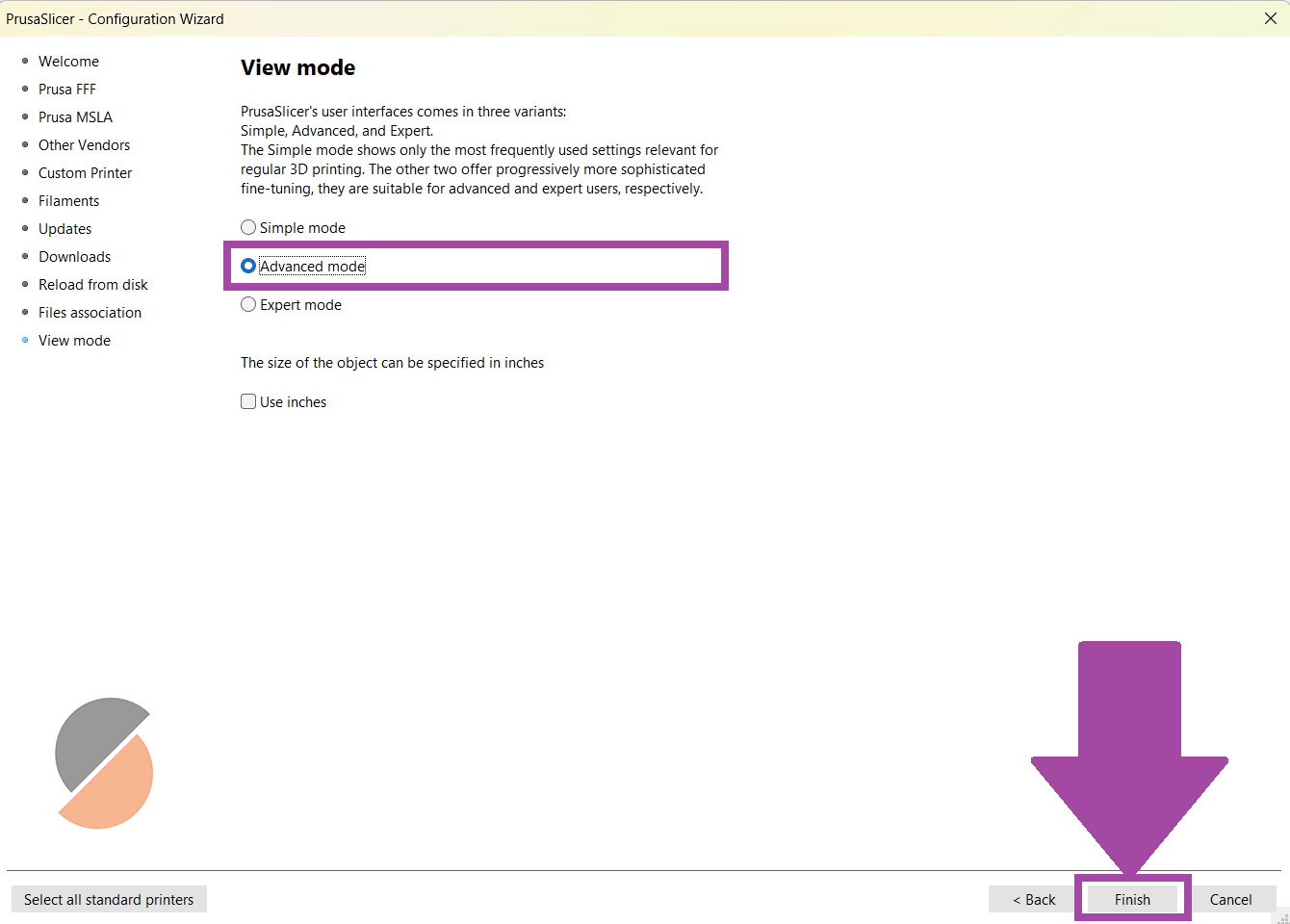Image resolution: width=1290 pixels, height=924 pixels.
Task: Show the Downloads page
Action: click(x=74, y=257)
